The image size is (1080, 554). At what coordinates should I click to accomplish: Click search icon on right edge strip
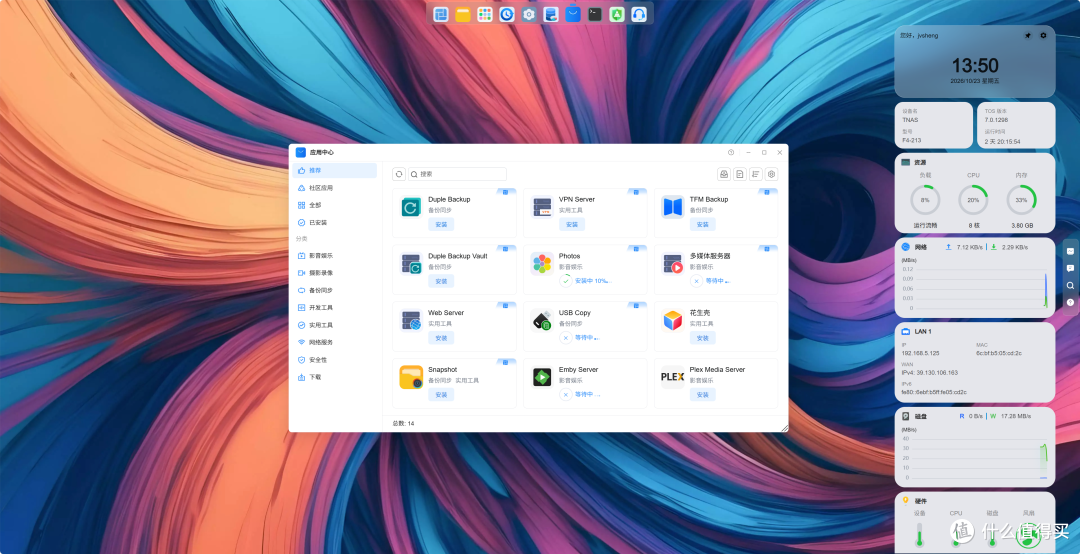1070,285
